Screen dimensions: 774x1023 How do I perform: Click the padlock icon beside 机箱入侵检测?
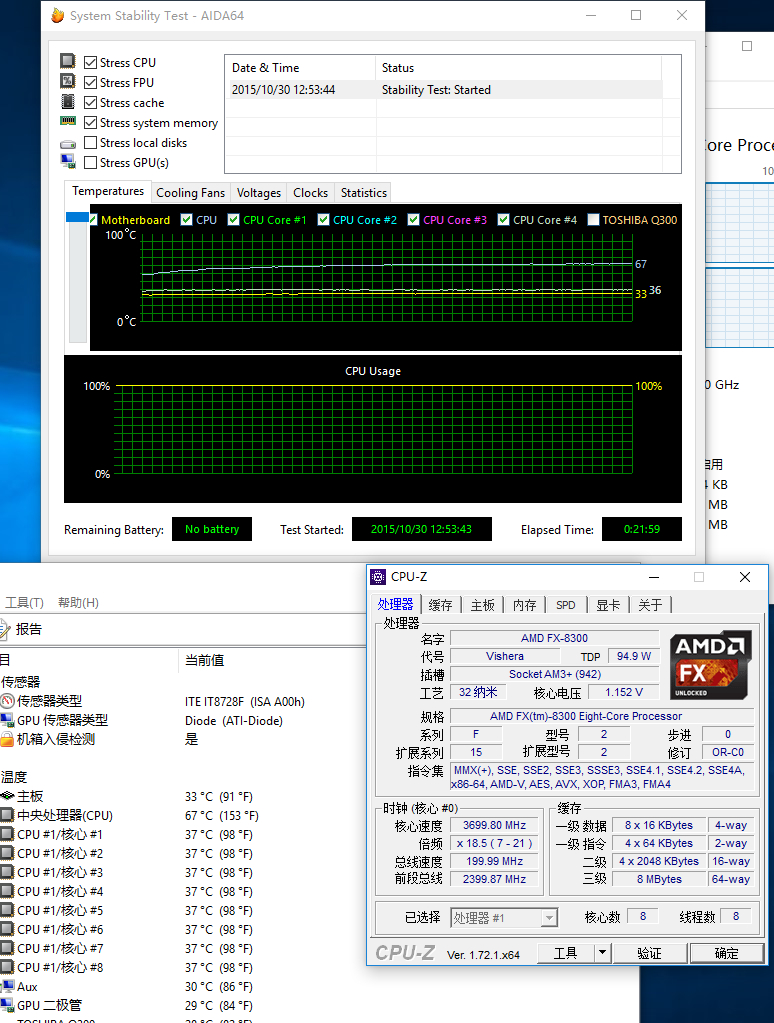coord(7,739)
